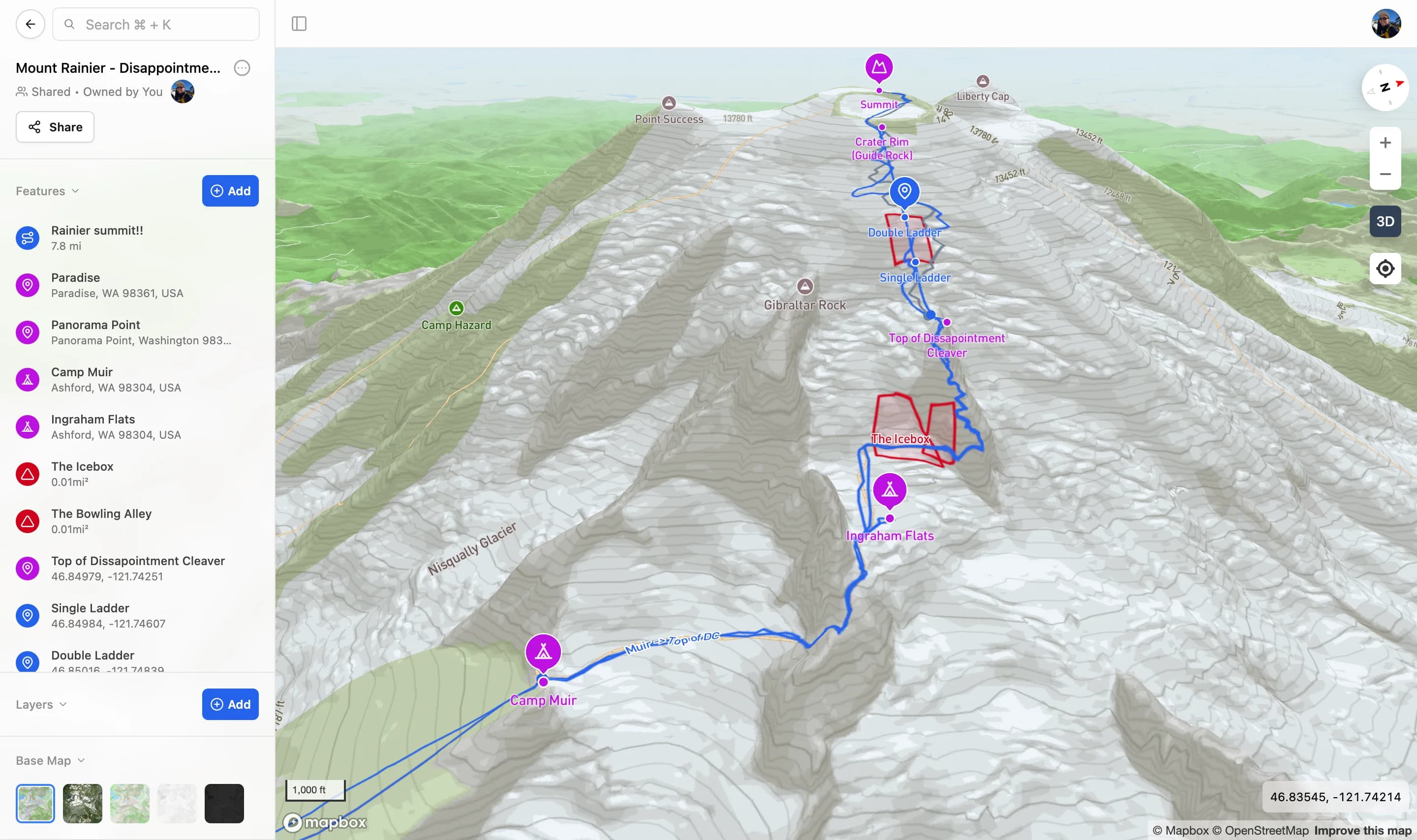
Task: Click the compass to reset north
Action: [1385, 88]
